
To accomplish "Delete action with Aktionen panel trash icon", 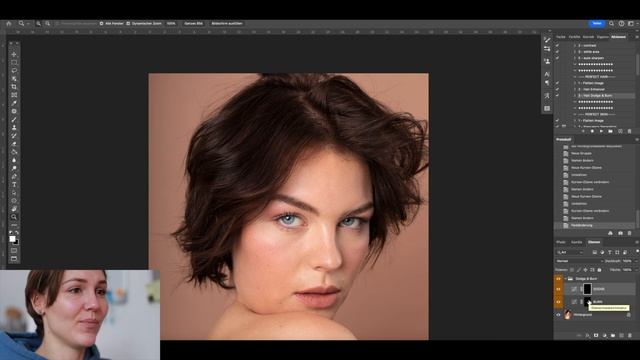I will pyautogui.click(x=629, y=131).
